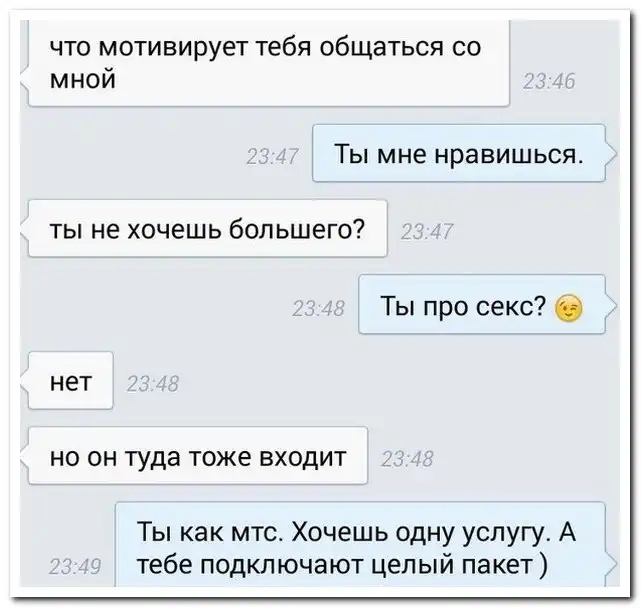Screen dimensions: 641x608
Task: Select the message 'что мотивирует тебя общаться со мной'
Action: tap(269, 62)
